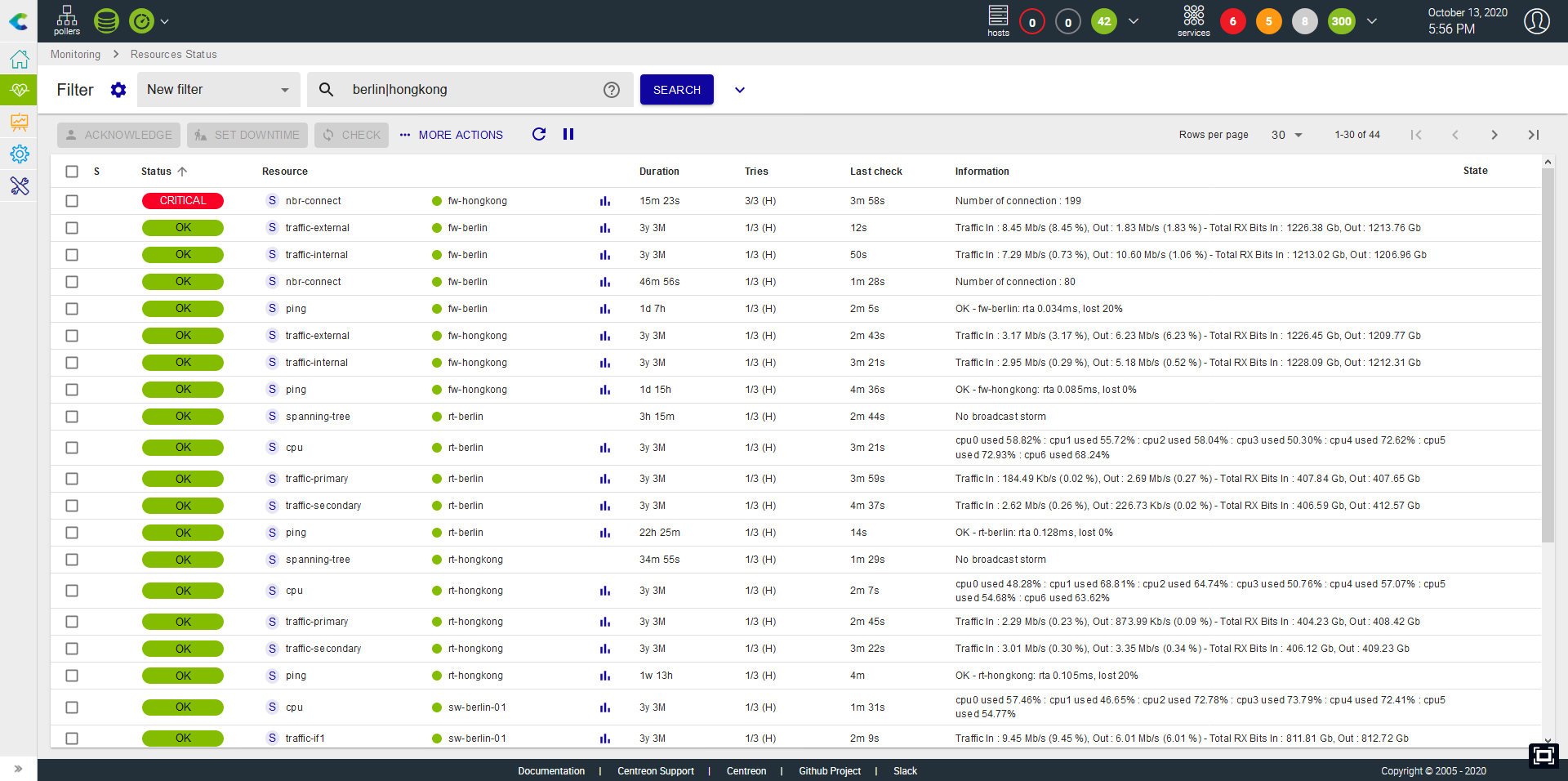Viewport: 1568px width, 781px height.
Task: Open graph for traffic-external fw-berlin
Action: click(605, 228)
